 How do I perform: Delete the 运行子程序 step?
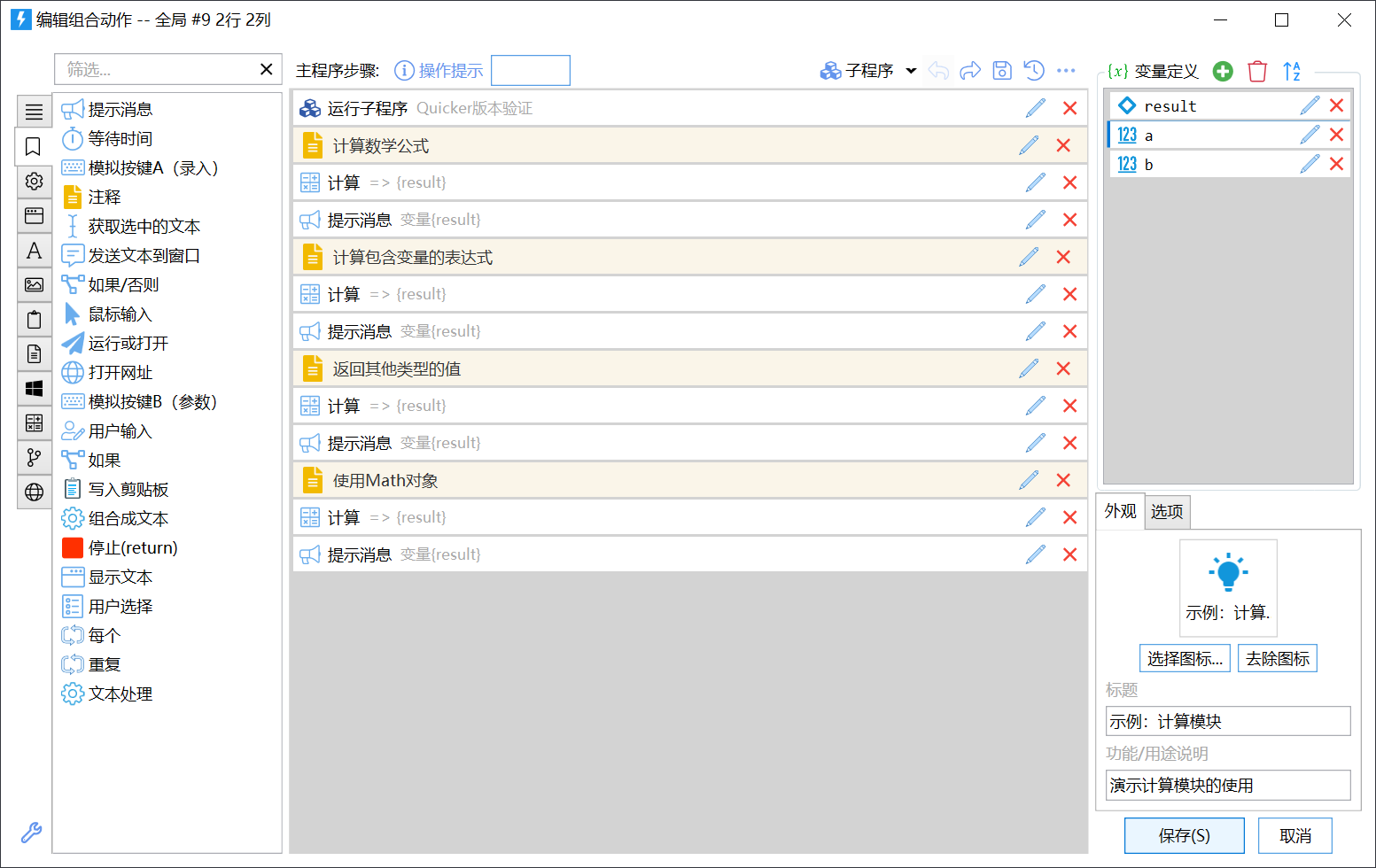pyautogui.click(x=1069, y=108)
